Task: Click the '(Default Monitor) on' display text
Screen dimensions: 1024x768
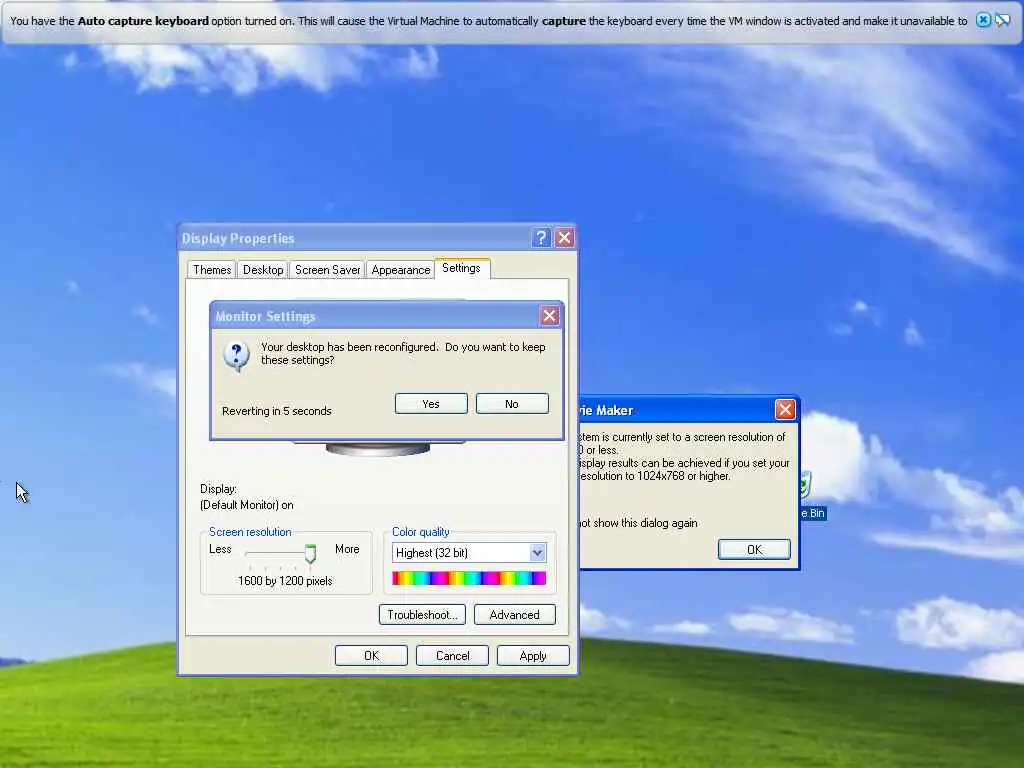Action: (247, 505)
